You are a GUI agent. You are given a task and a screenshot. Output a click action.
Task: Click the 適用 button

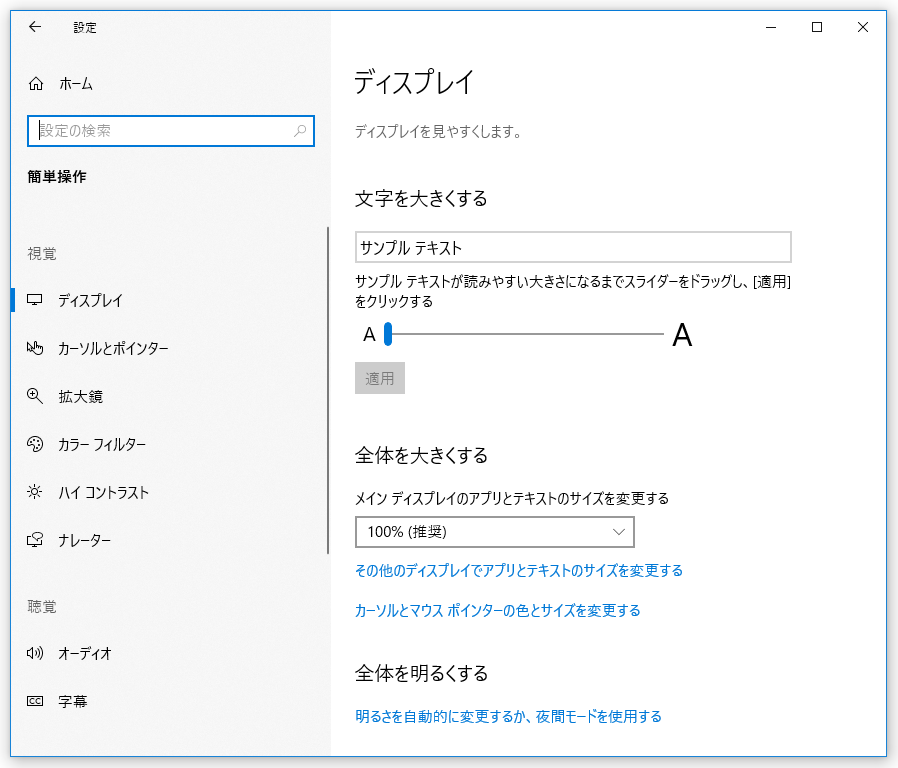pos(380,378)
